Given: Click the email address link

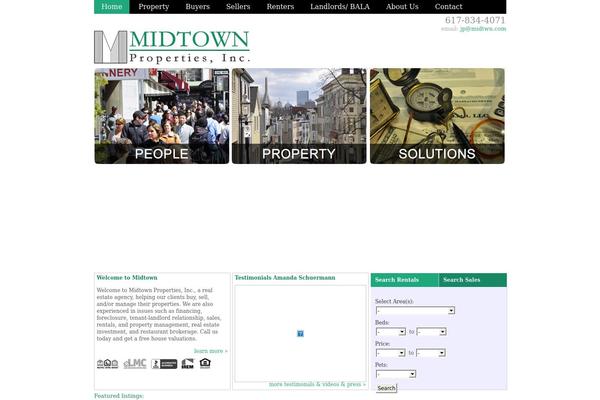Looking at the screenshot, I should [x=483, y=29].
